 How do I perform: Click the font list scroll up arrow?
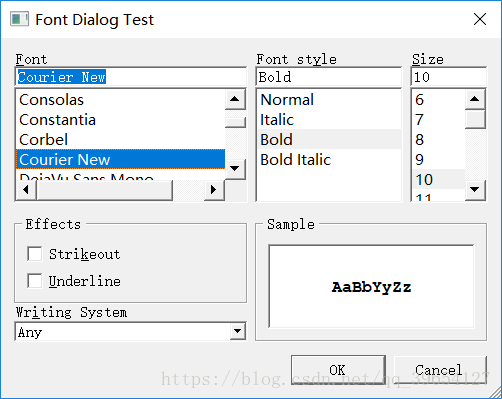(235, 99)
